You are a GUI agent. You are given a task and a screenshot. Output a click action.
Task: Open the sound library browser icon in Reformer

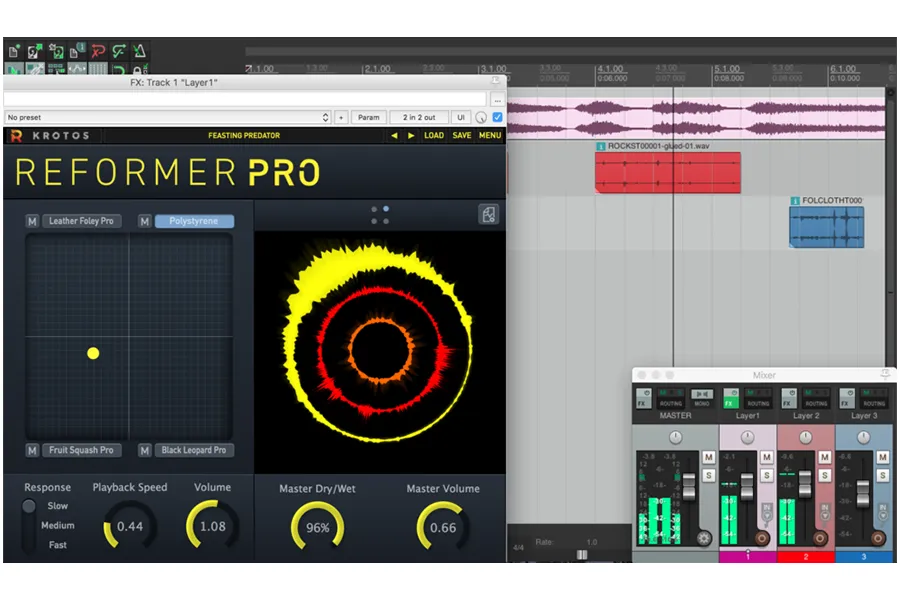pyautogui.click(x=488, y=215)
